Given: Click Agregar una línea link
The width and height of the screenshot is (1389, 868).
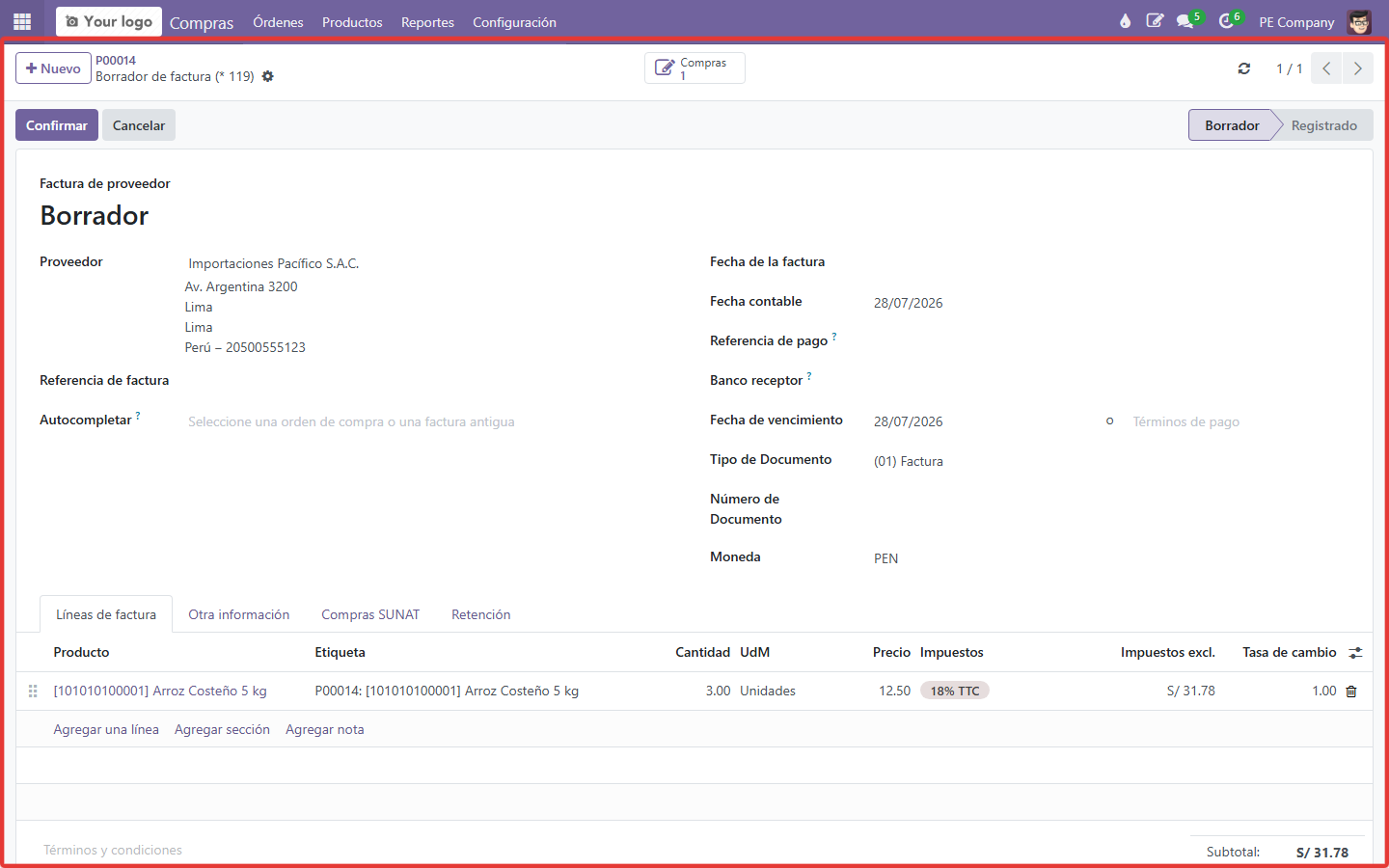Looking at the screenshot, I should [106, 730].
